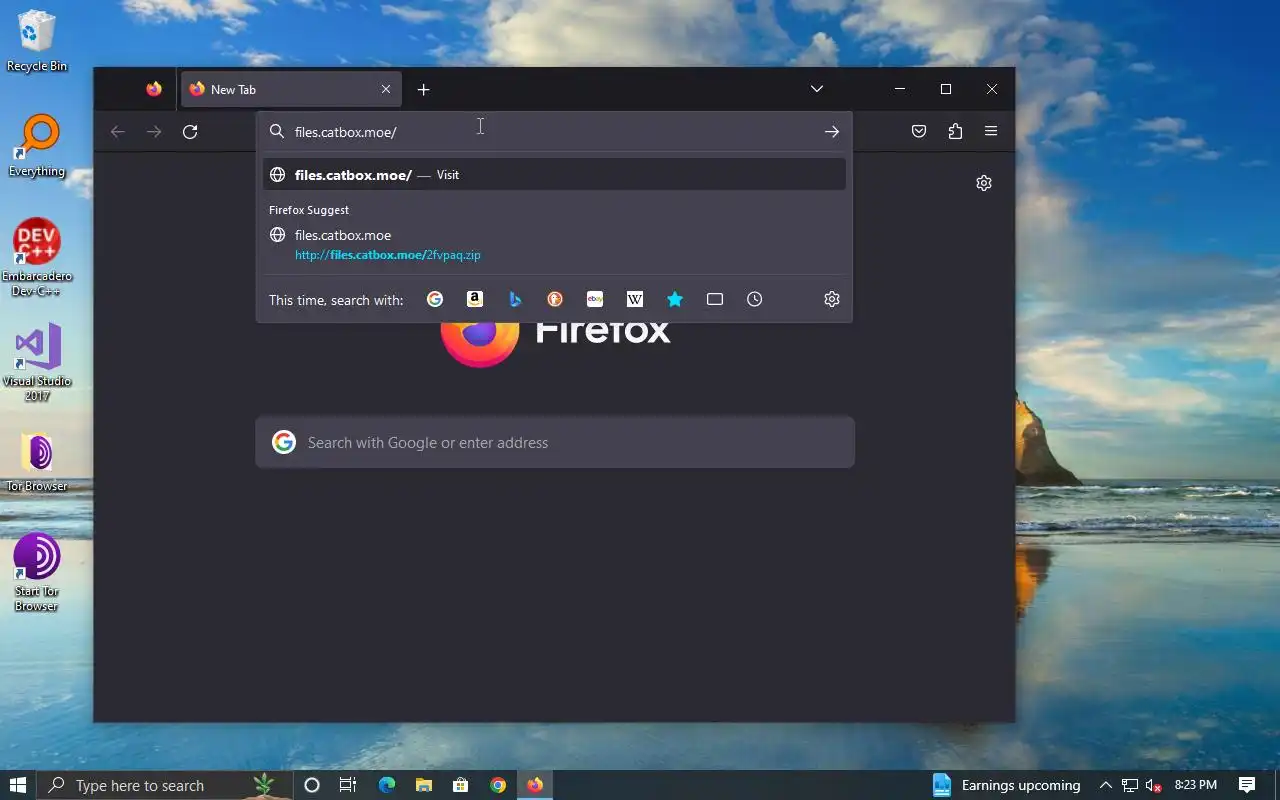
Task: Open Save to Pocket button
Action: coord(919,131)
